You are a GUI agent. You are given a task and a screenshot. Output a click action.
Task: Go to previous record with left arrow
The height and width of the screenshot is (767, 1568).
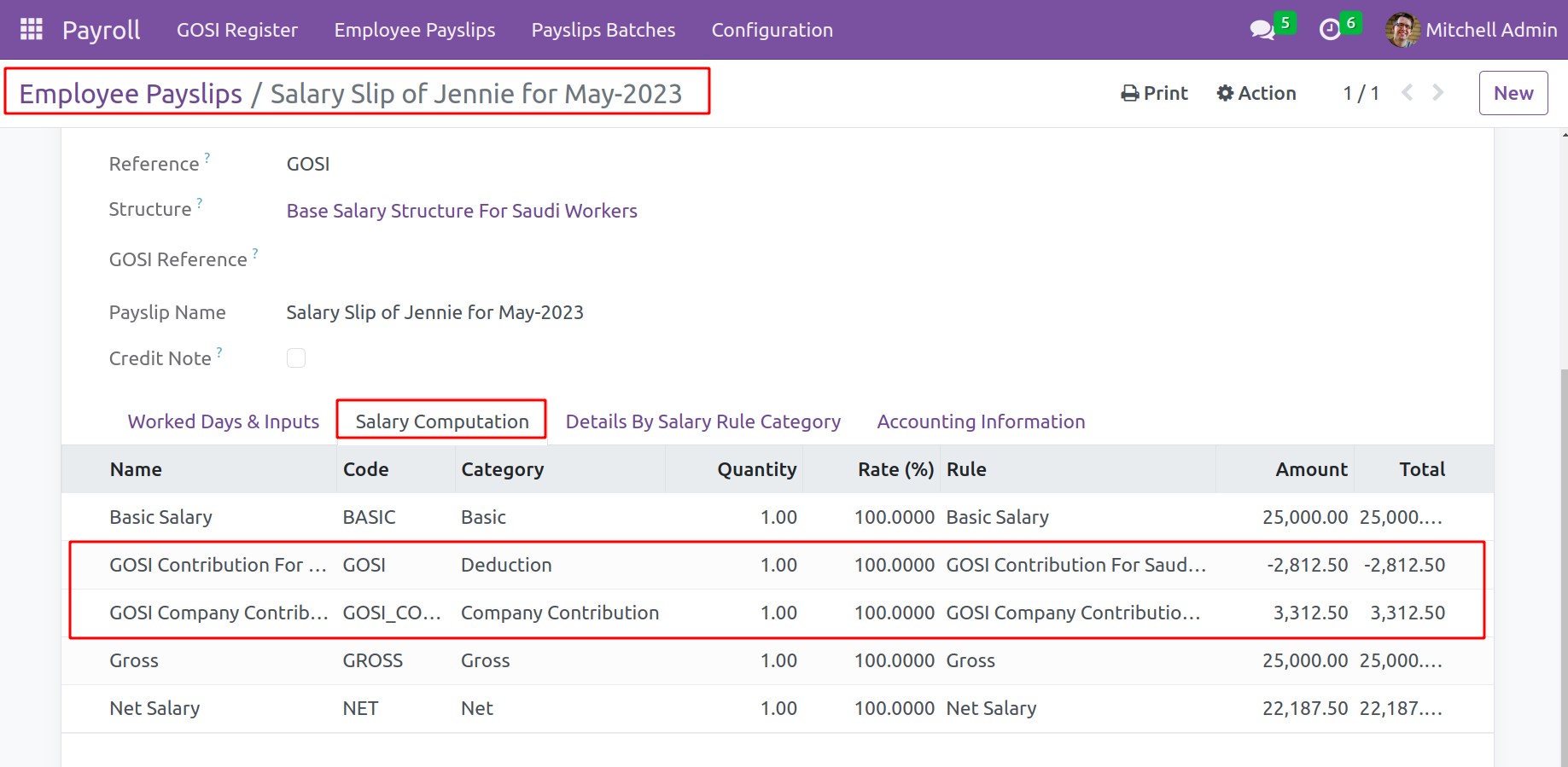[x=1408, y=93]
